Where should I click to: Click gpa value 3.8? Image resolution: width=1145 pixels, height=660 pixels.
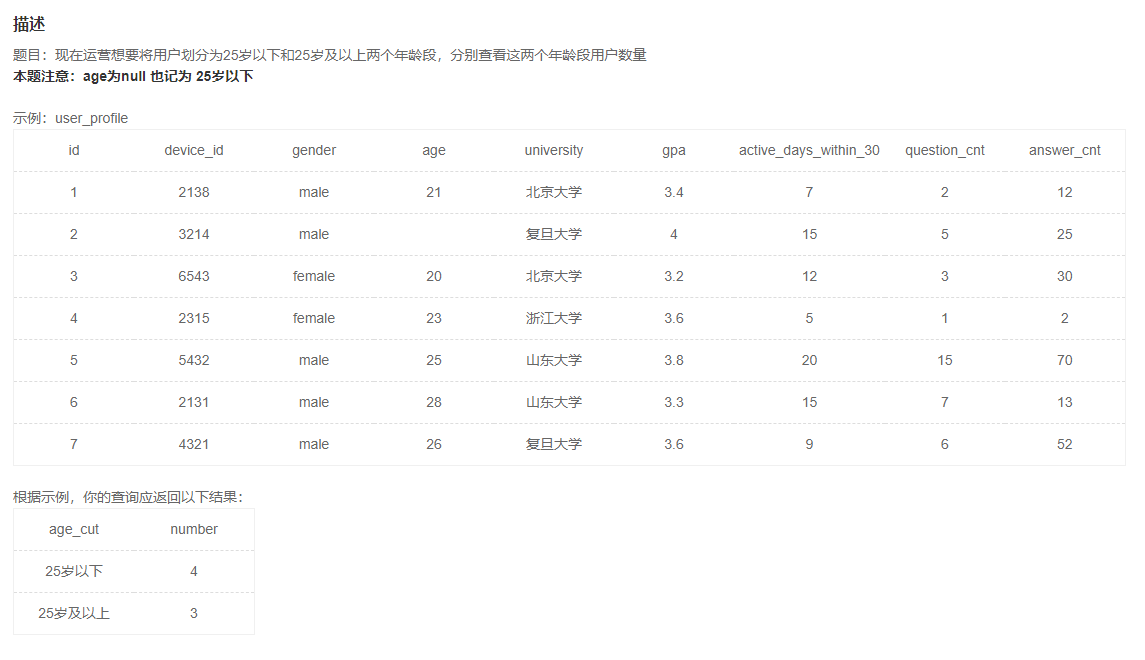click(x=674, y=360)
